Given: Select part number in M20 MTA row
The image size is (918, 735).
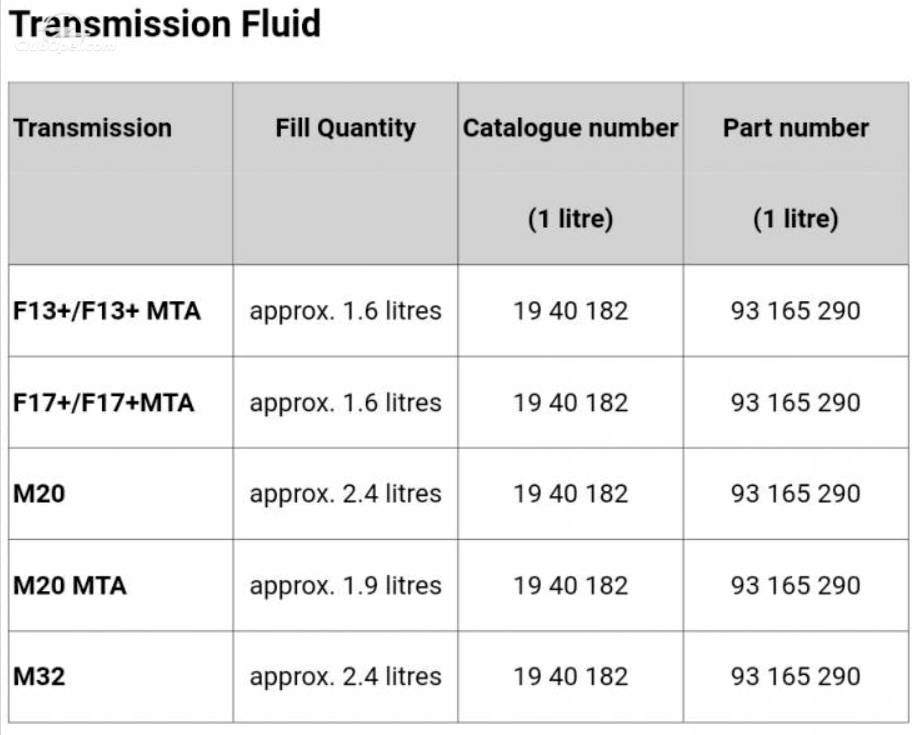Looking at the screenshot, I should [x=796, y=586].
